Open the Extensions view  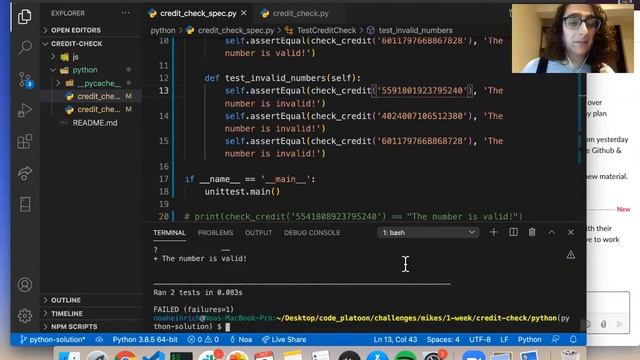pyautogui.click(x=24, y=142)
